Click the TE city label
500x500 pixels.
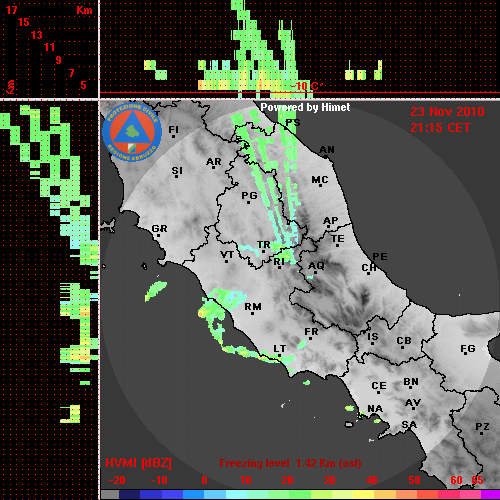(338, 239)
